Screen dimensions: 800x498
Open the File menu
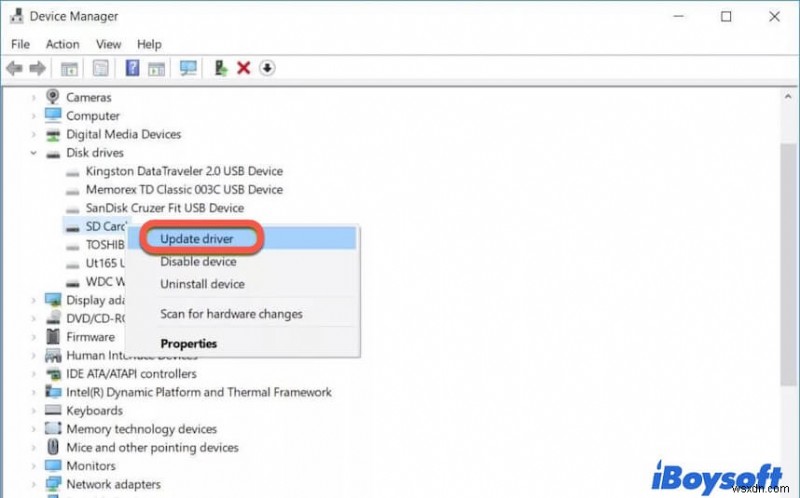[x=20, y=44]
